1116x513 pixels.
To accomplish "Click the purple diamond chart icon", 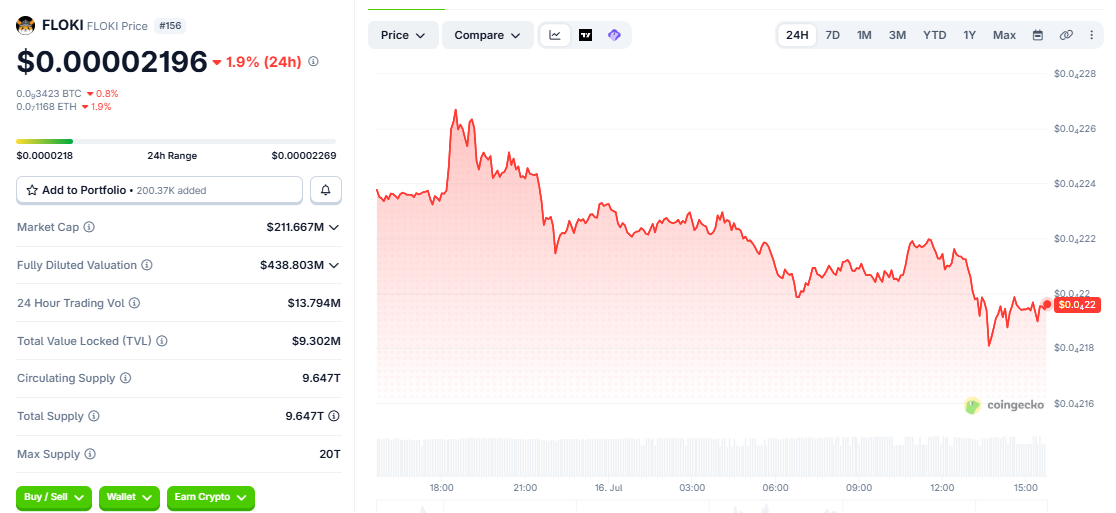I will [x=614, y=35].
